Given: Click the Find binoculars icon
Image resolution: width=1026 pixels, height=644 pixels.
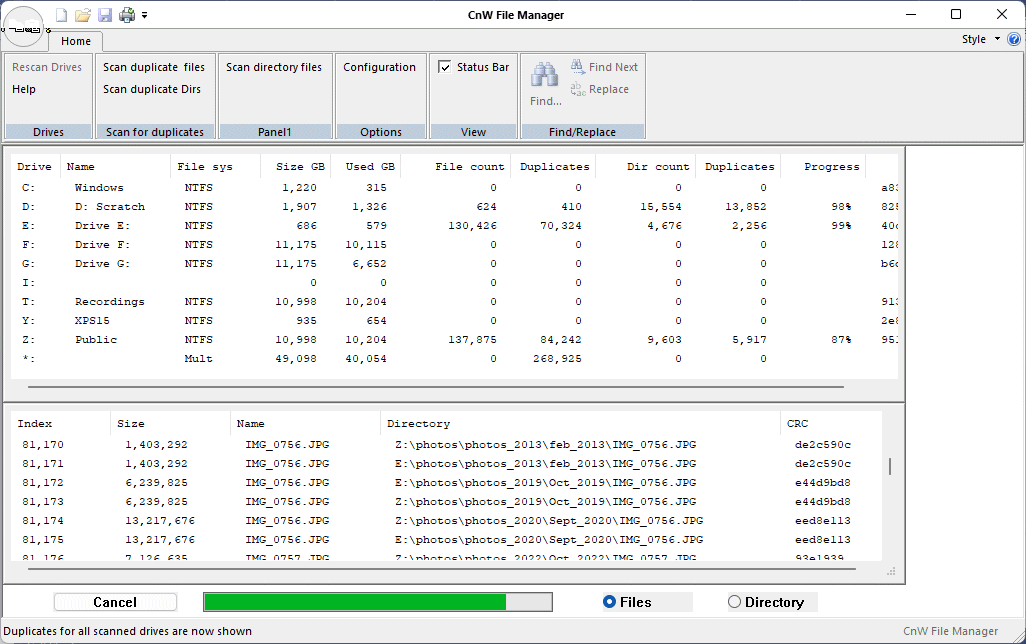Looking at the screenshot, I should (544, 75).
